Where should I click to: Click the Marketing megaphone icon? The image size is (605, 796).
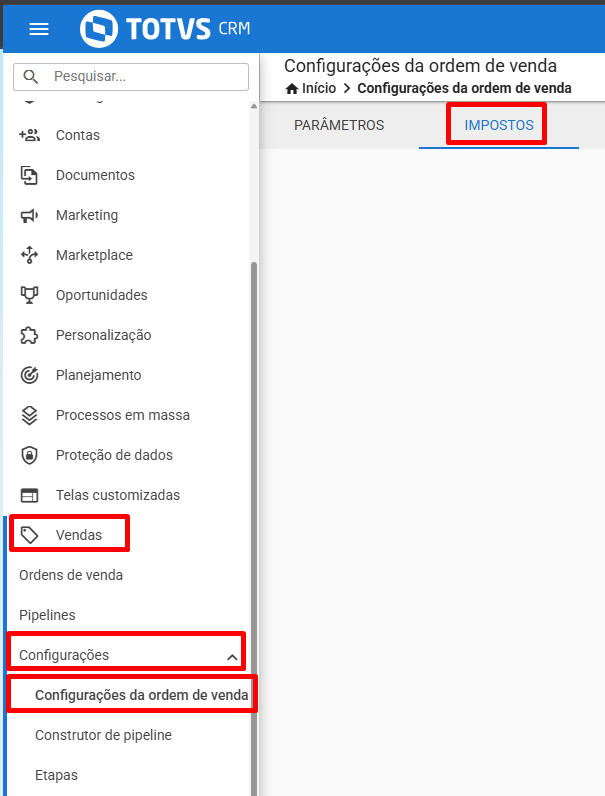coord(29,215)
